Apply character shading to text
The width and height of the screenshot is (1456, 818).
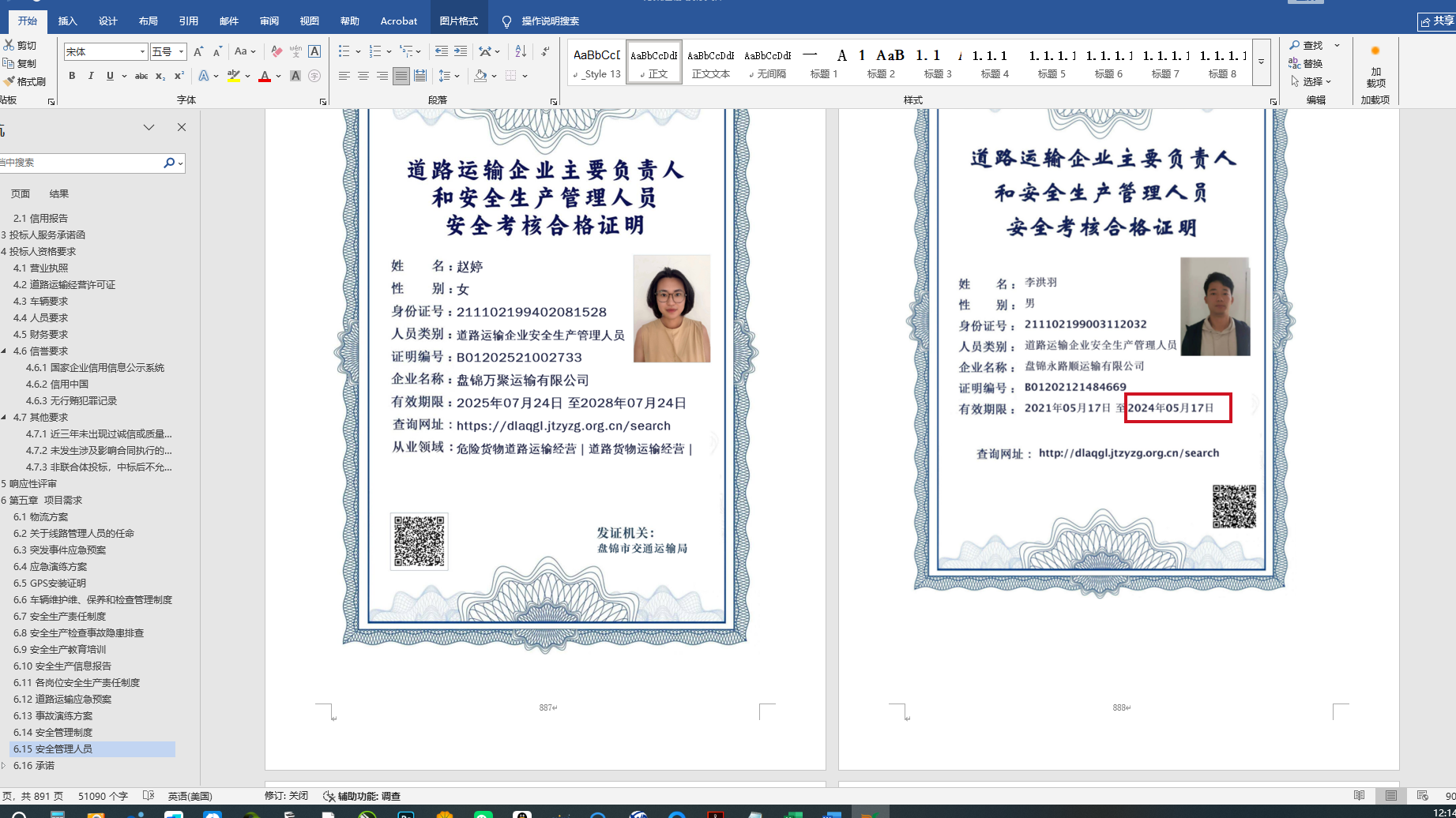point(295,76)
